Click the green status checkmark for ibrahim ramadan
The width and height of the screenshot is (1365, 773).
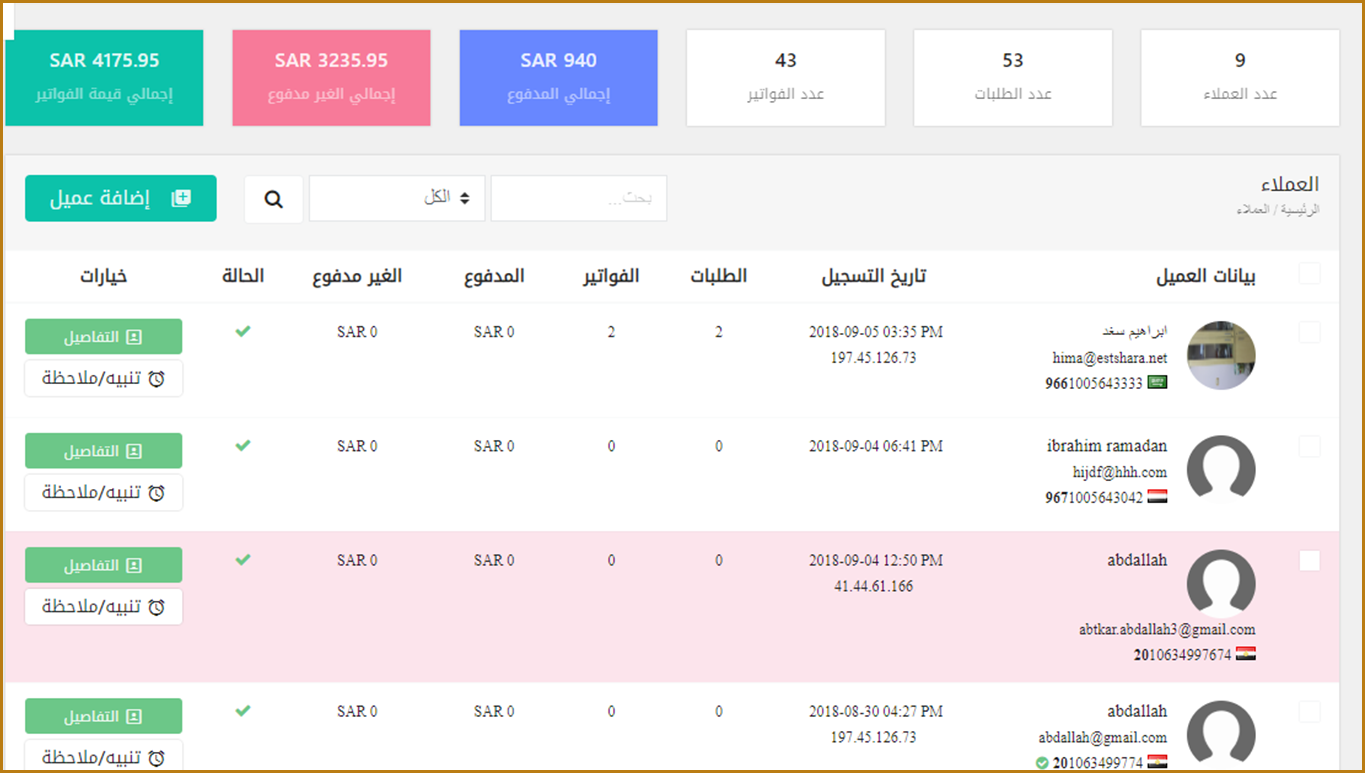point(243,446)
